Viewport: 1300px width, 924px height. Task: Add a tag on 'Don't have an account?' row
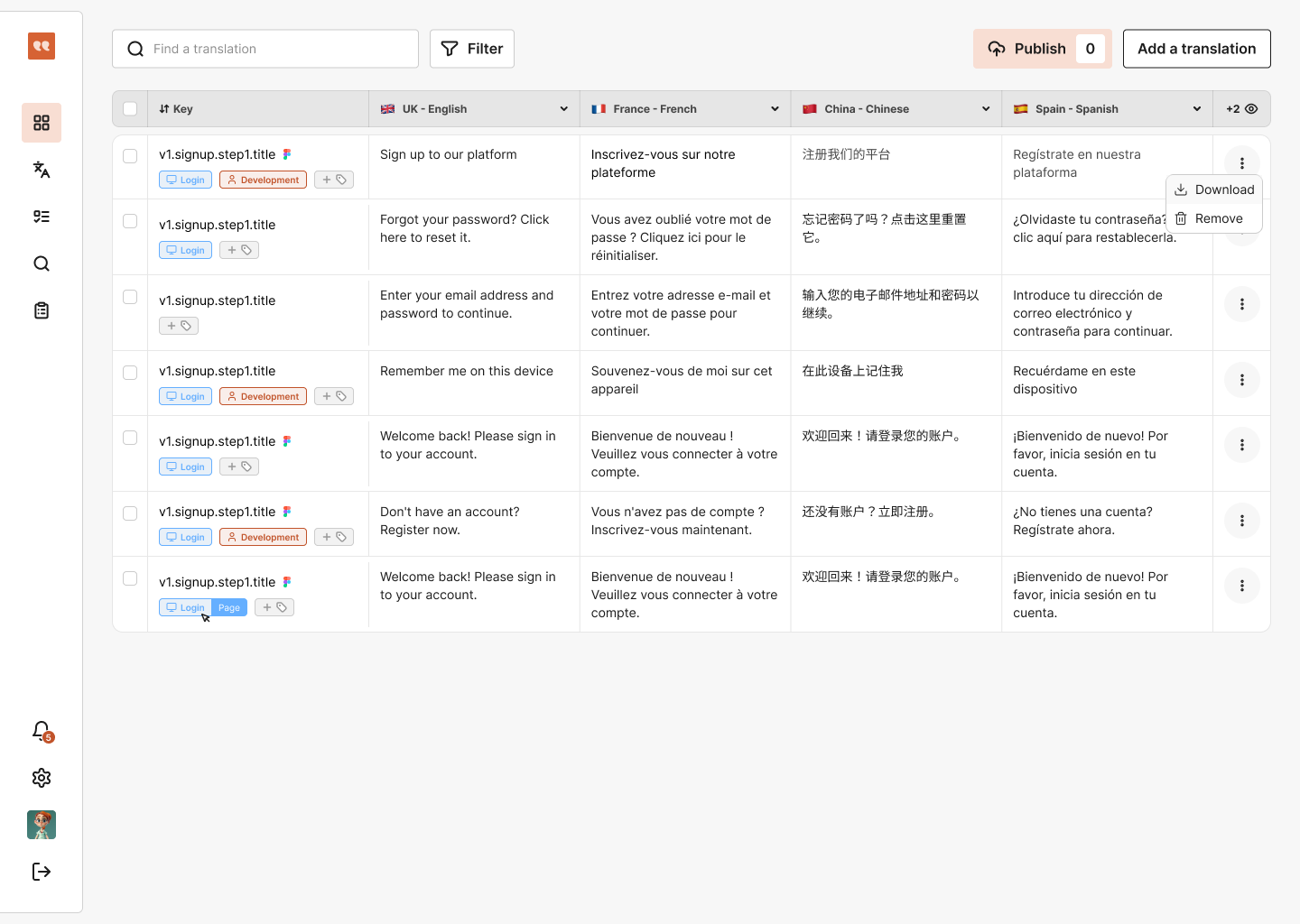click(334, 537)
